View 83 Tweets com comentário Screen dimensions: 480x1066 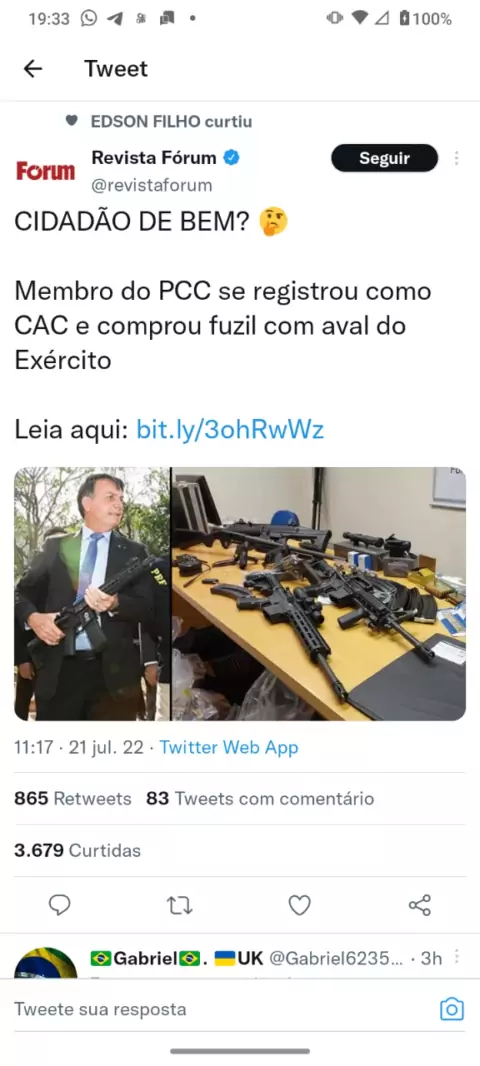(260, 798)
